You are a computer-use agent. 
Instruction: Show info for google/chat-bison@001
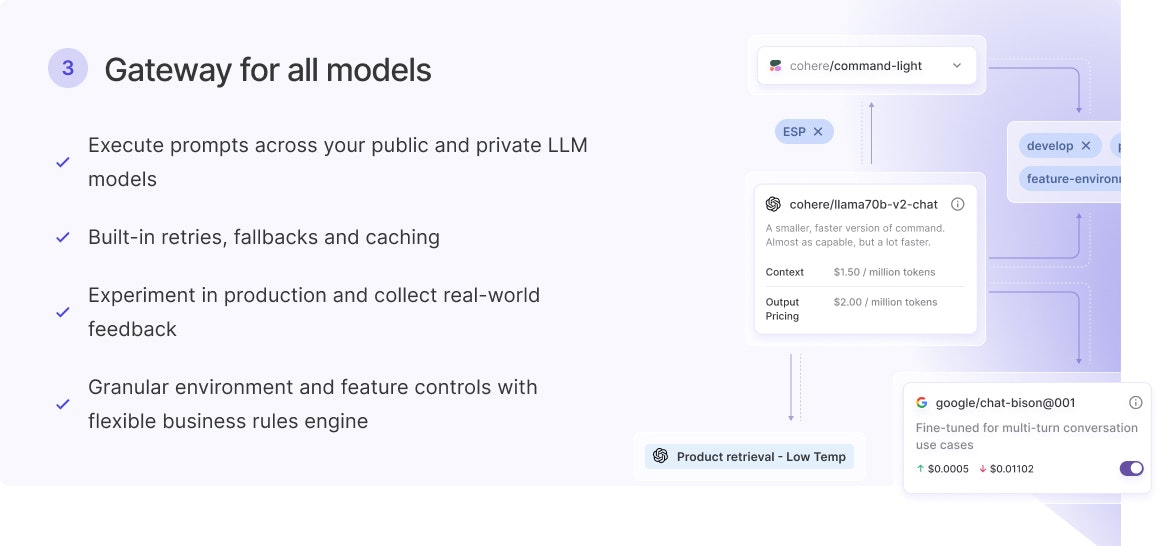click(1136, 403)
